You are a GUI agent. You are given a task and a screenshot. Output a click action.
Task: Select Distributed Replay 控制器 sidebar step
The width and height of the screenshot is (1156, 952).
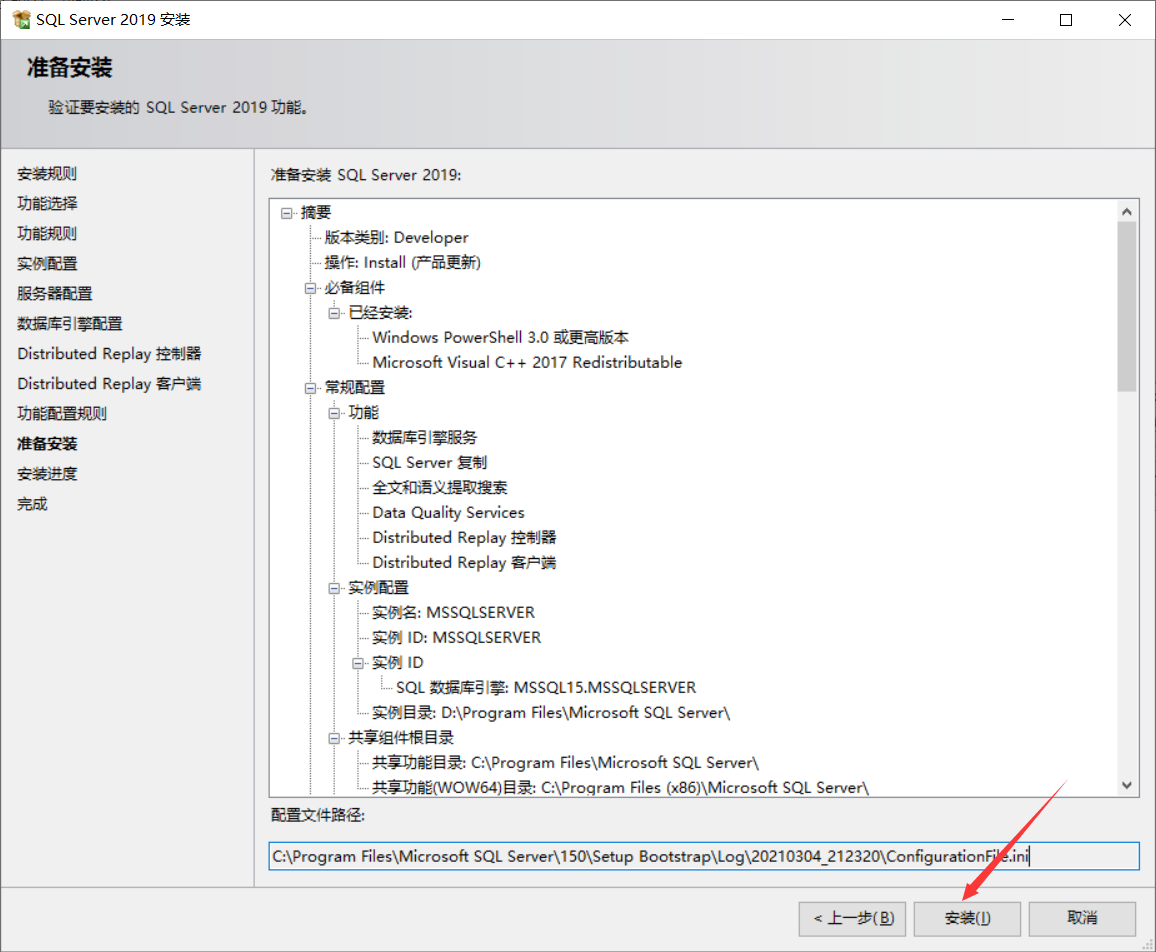point(109,354)
